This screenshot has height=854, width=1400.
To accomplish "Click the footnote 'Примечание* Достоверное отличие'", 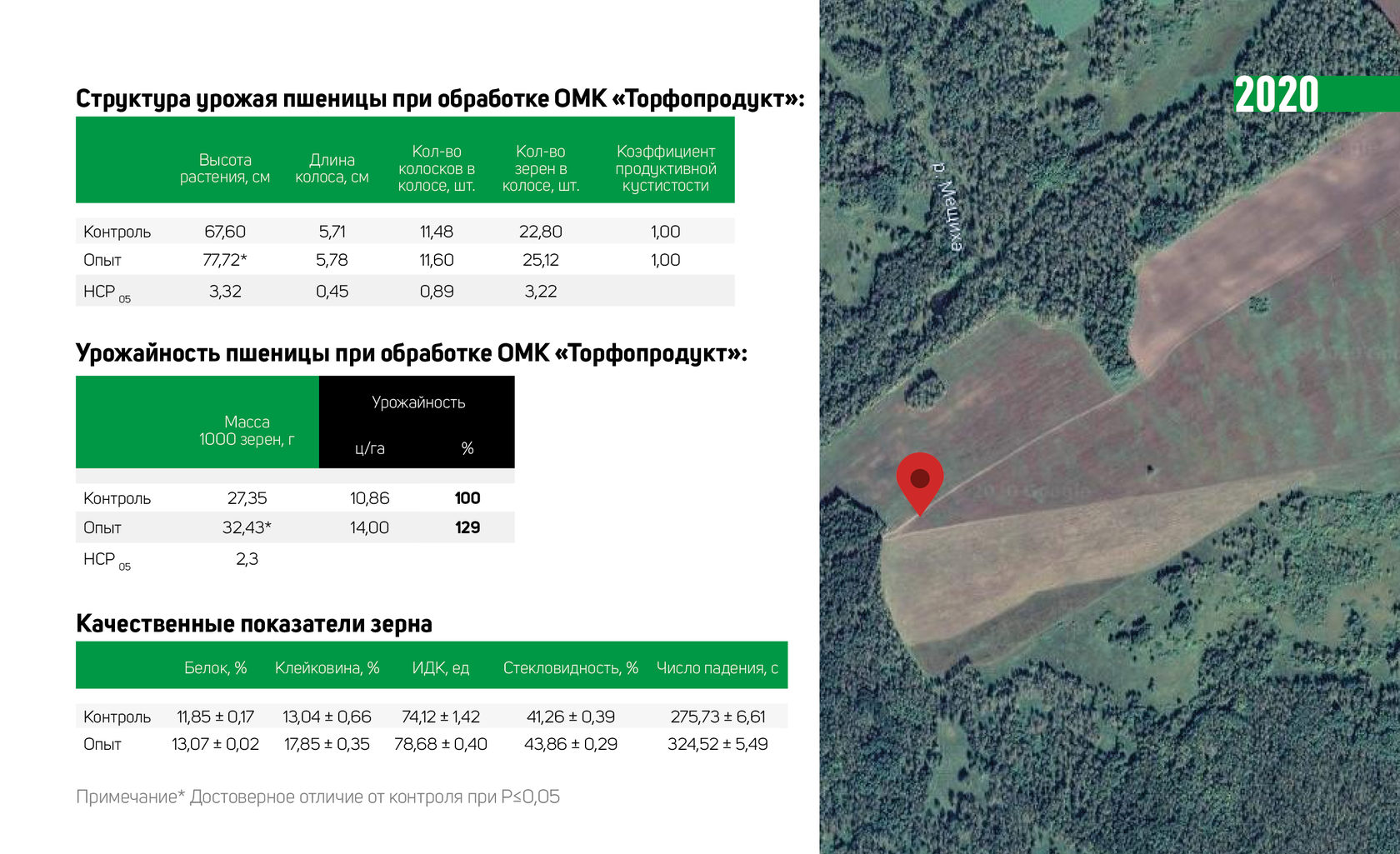I will click(x=317, y=797).
